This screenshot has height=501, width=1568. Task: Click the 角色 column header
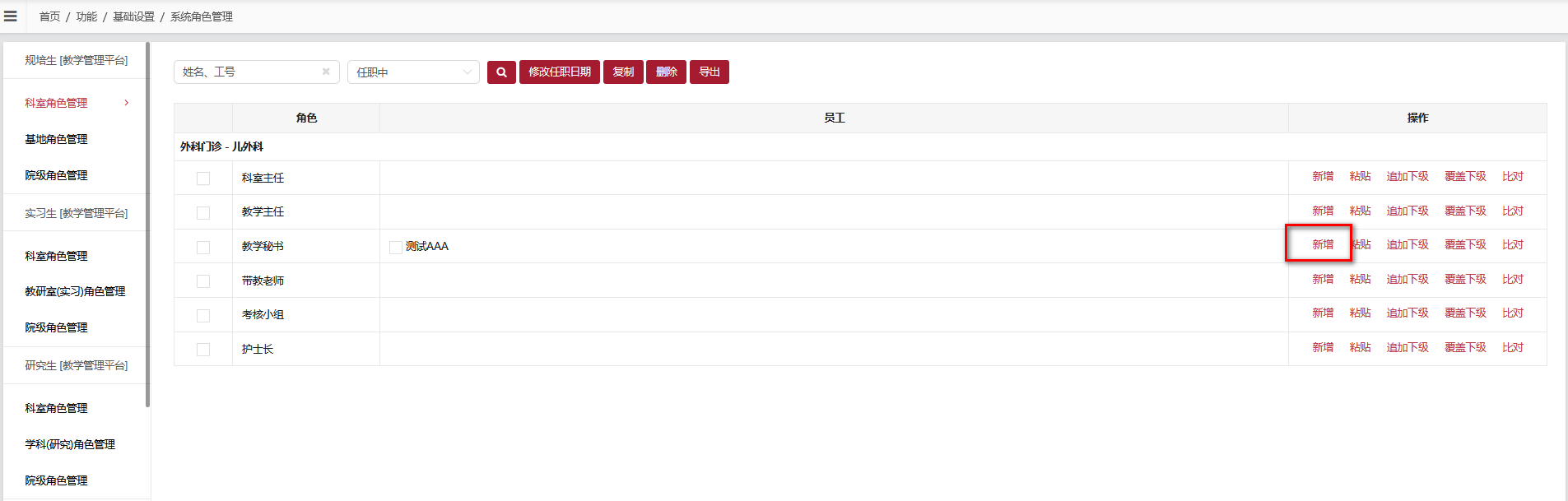pyautogui.click(x=306, y=118)
